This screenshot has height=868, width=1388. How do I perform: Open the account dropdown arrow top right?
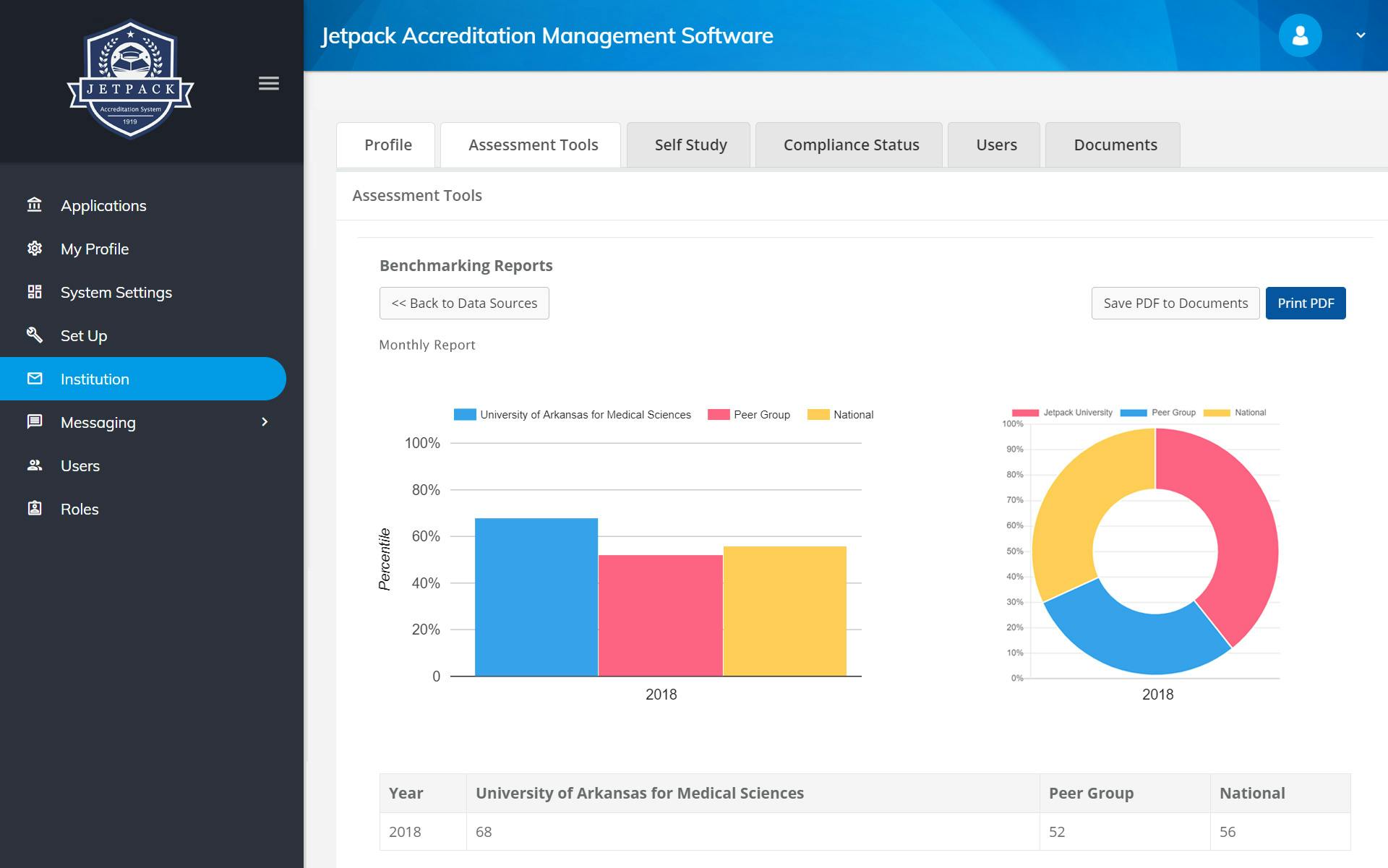pyautogui.click(x=1362, y=35)
